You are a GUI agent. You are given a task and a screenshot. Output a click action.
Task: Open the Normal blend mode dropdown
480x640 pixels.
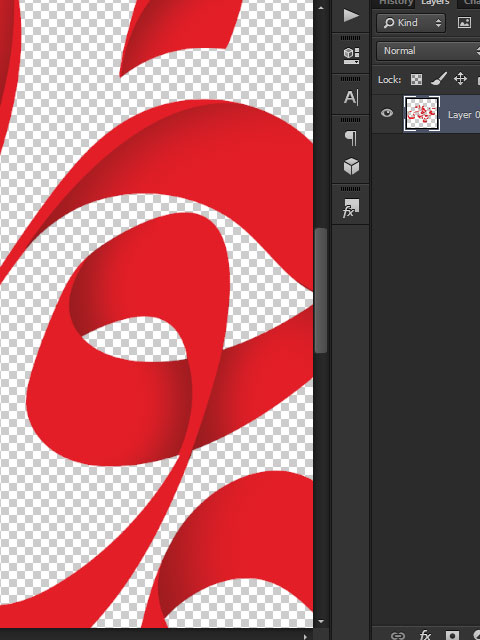pos(428,51)
